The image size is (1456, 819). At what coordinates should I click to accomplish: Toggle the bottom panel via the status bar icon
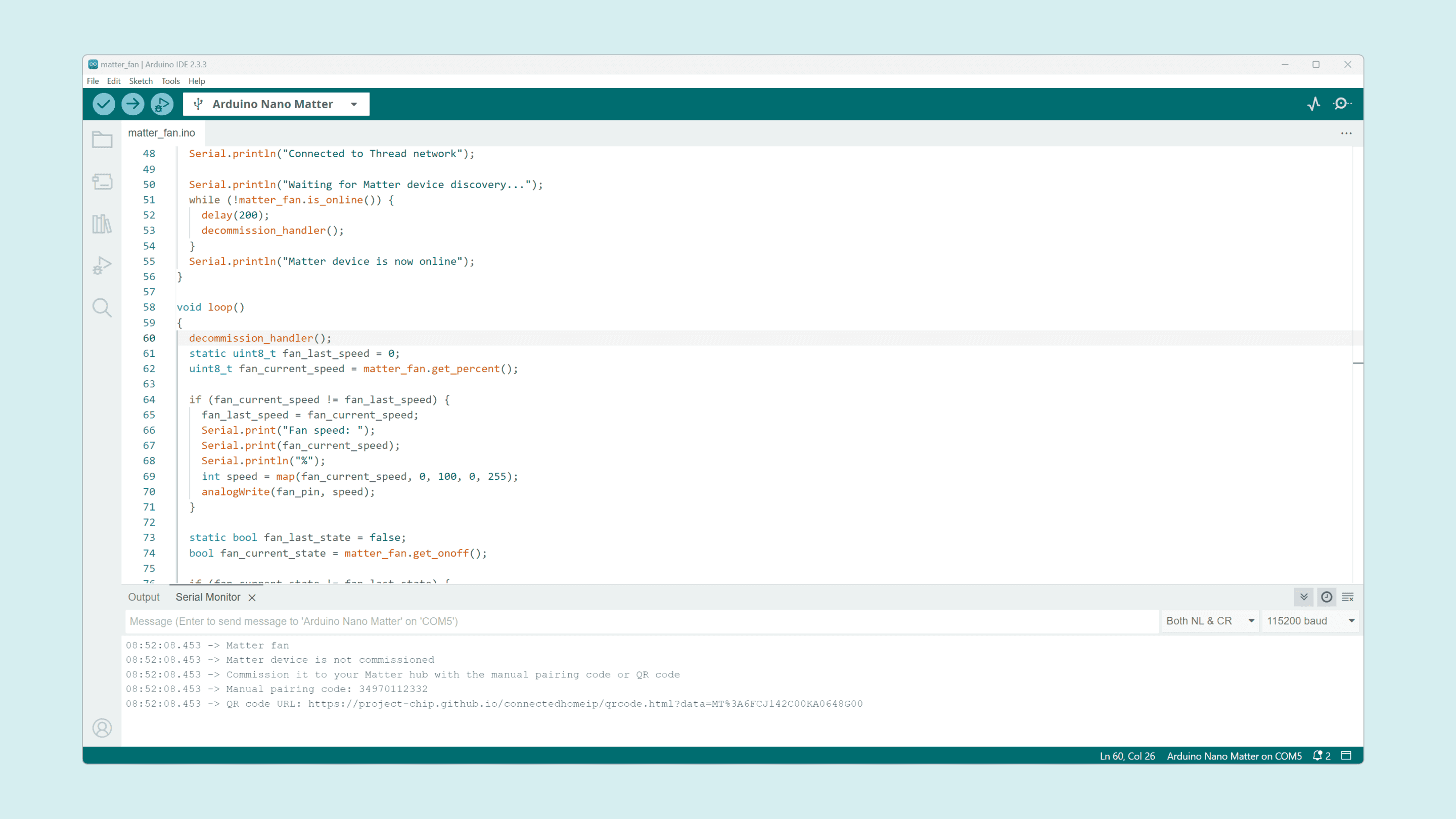(x=1346, y=756)
